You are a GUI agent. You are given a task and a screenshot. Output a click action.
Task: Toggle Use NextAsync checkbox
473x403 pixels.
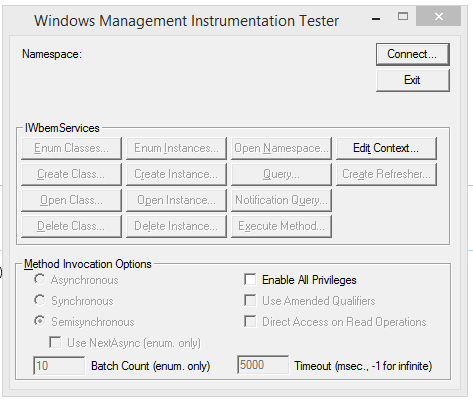coord(55,343)
